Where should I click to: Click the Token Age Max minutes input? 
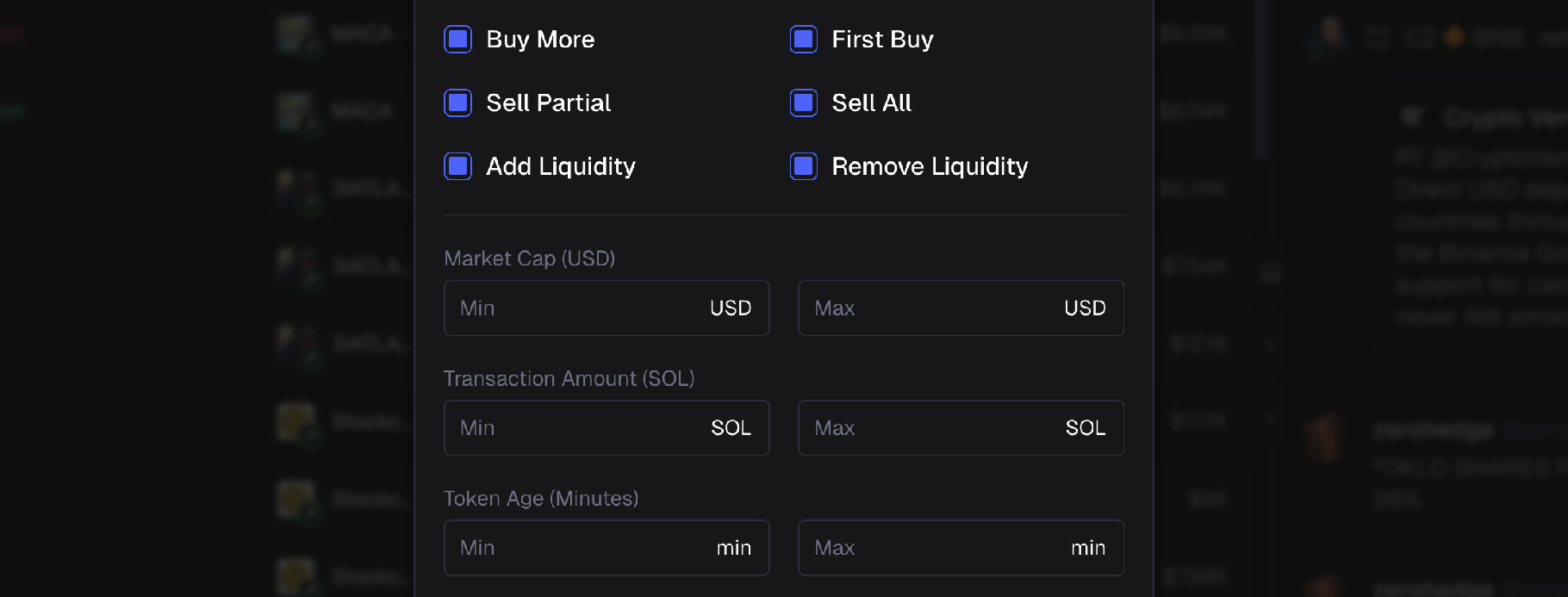click(x=931, y=548)
